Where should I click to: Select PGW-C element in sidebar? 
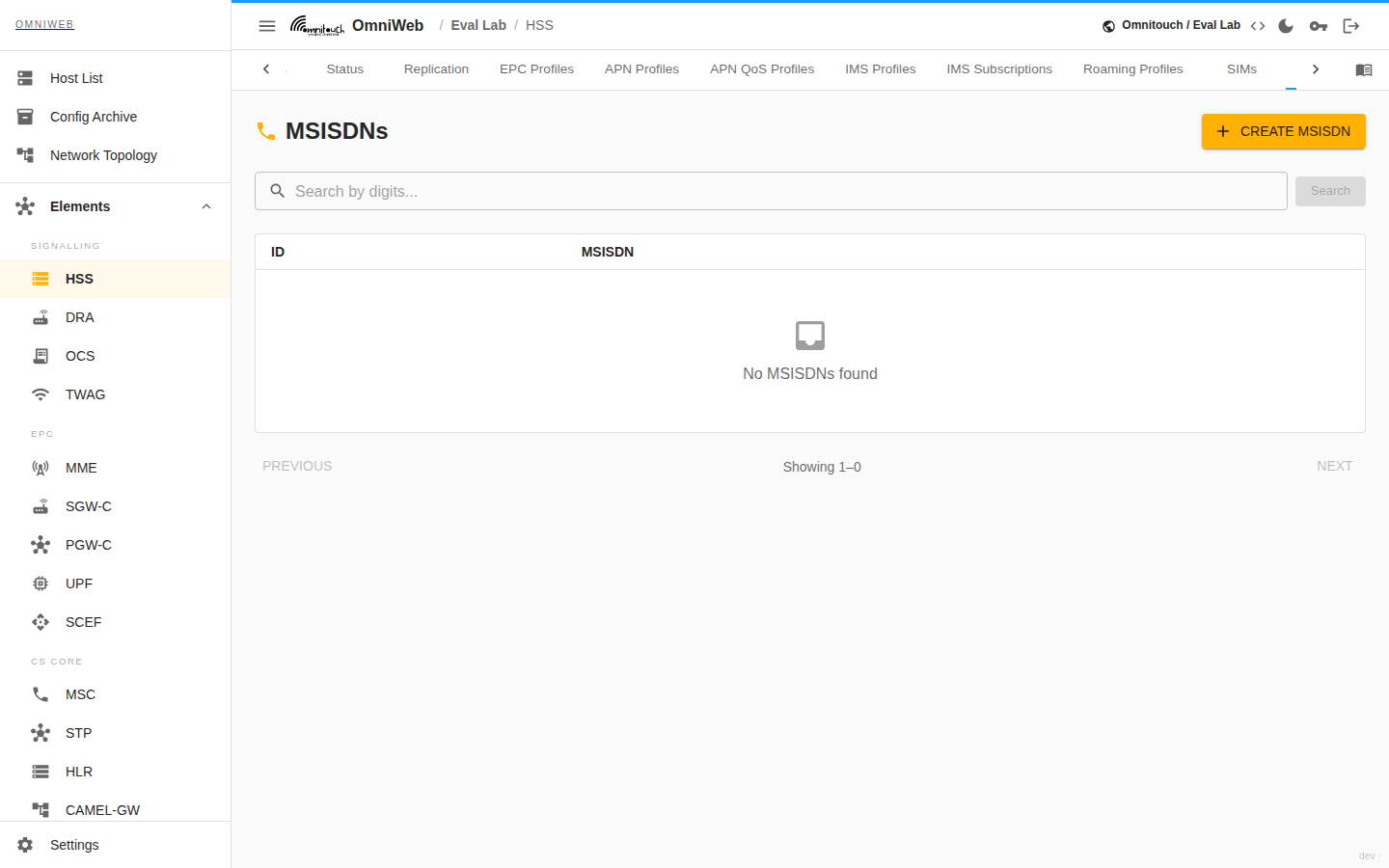point(116,545)
